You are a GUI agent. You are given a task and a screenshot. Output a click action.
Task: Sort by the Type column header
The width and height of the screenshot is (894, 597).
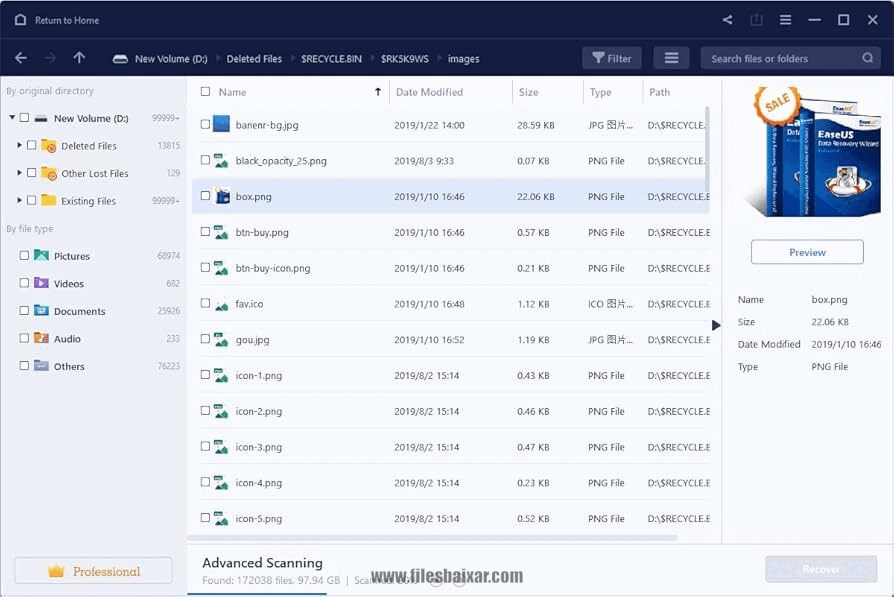pyautogui.click(x=600, y=92)
